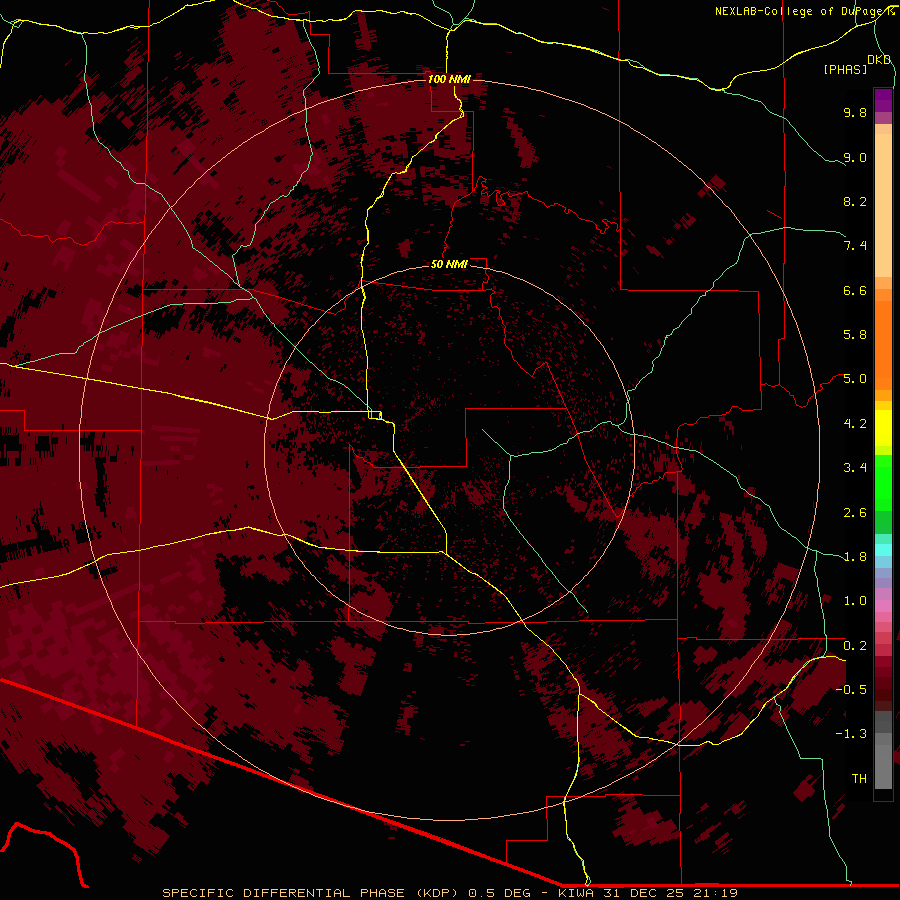Click the cyan segment of the color bar
The image size is (900, 900).
click(x=883, y=550)
